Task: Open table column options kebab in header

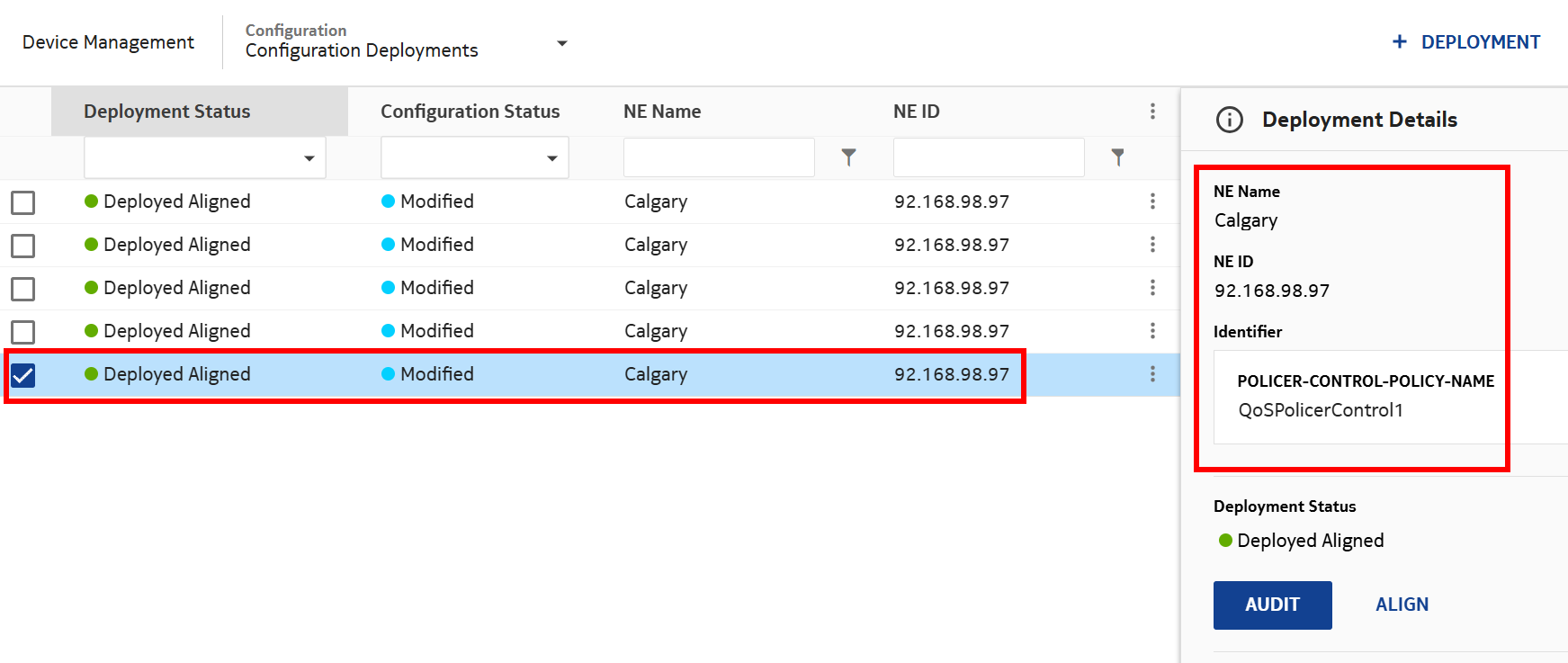Action: [1152, 112]
